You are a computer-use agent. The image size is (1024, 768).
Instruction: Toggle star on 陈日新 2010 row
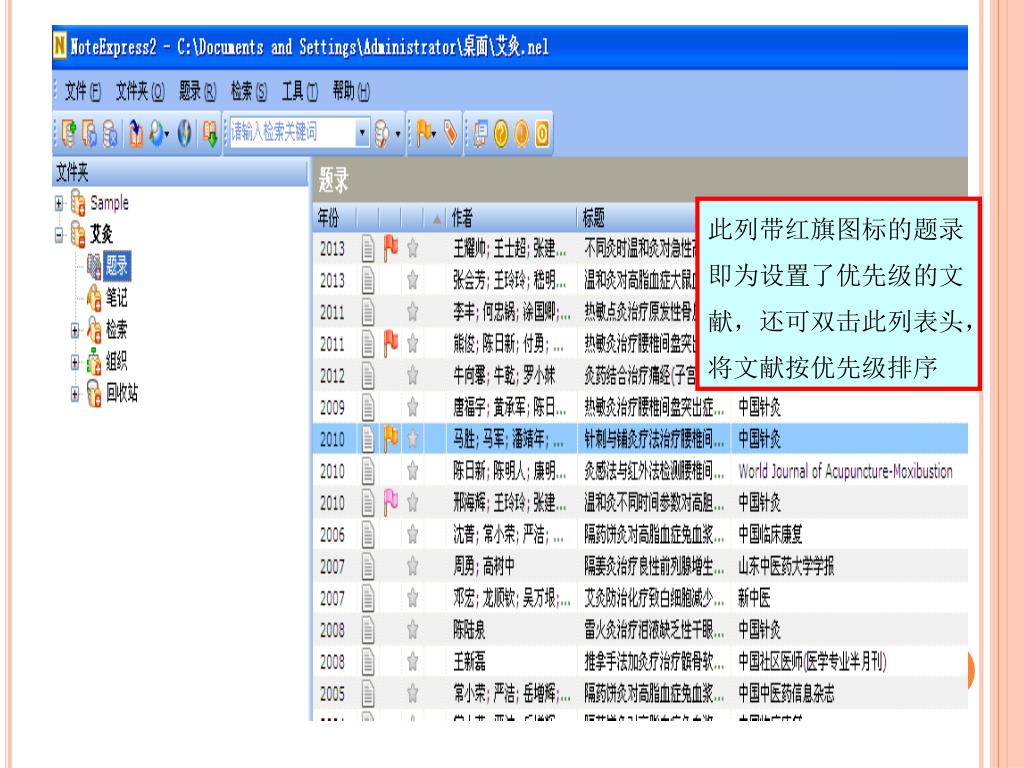coord(413,470)
